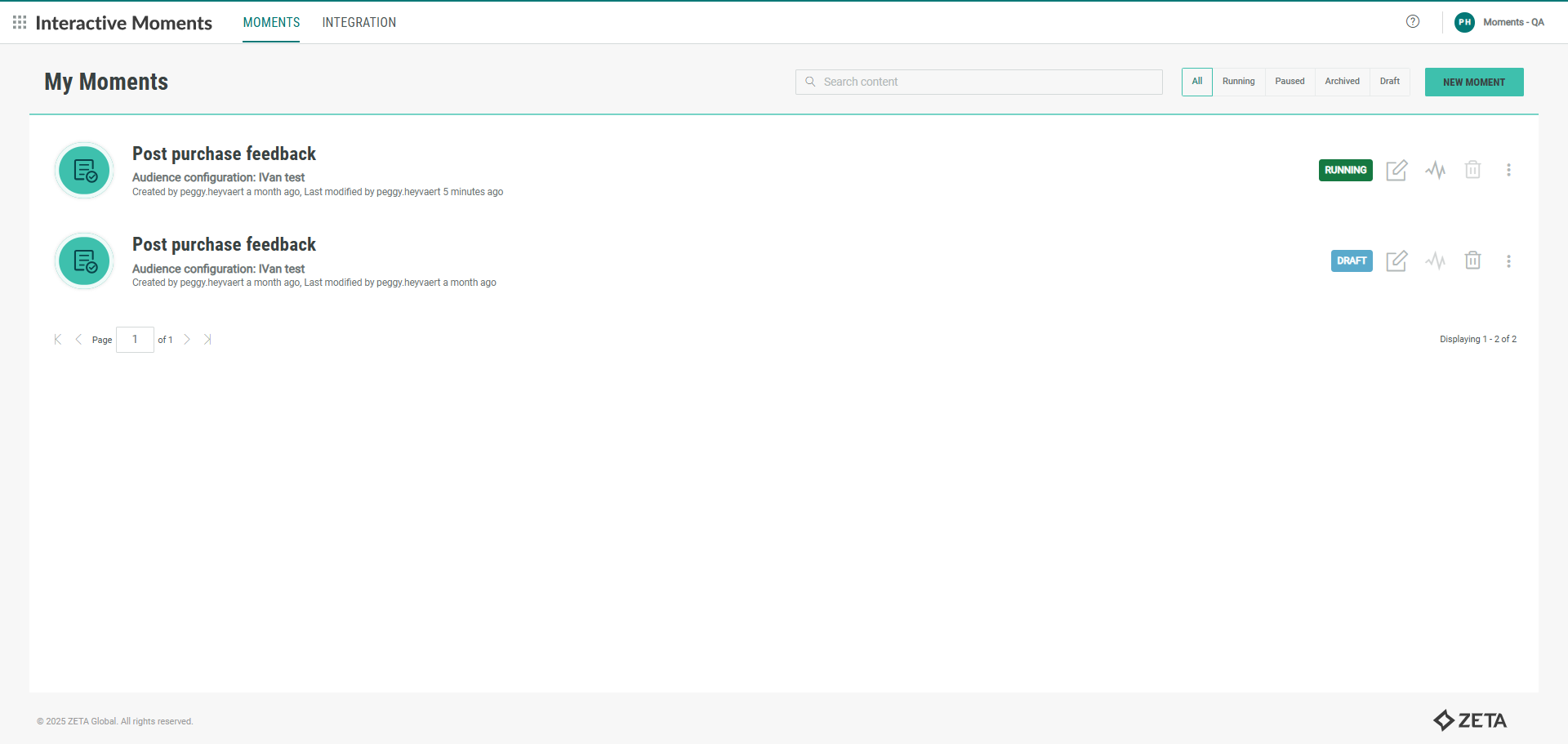Click the help question mark icon
Image resolution: width=1568 pixels, height=744 pixels.
[1413, 22]
